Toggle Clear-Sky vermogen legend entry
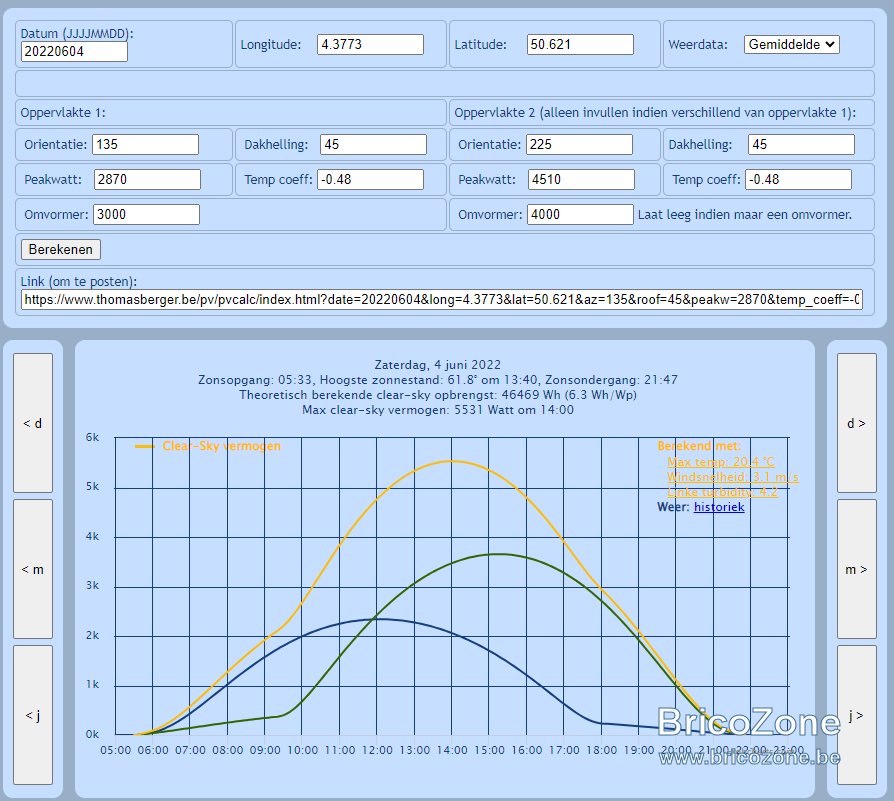The height and width of the screenshot is (801, 894). (208, 446)
